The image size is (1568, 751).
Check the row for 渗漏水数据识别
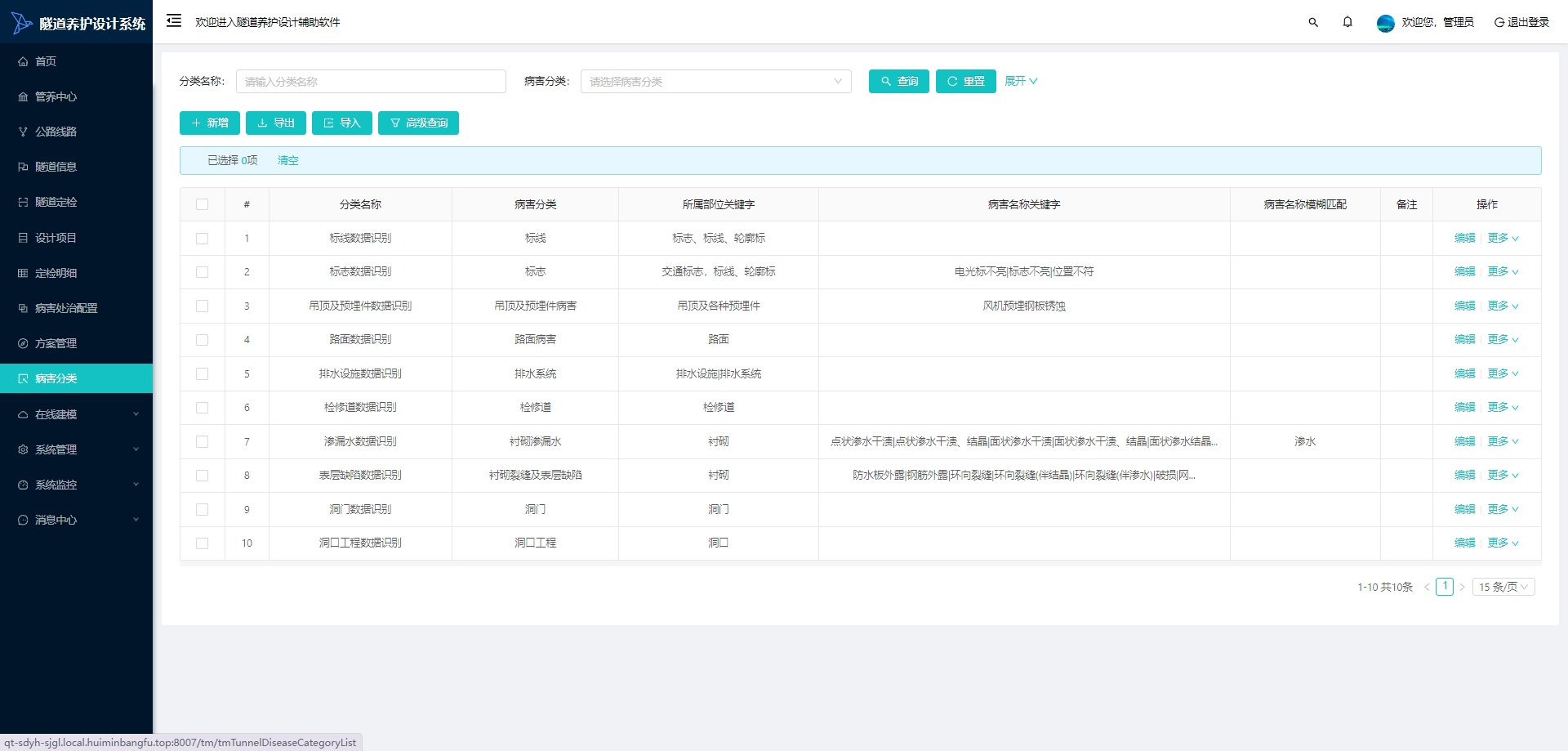coord(203,441)
